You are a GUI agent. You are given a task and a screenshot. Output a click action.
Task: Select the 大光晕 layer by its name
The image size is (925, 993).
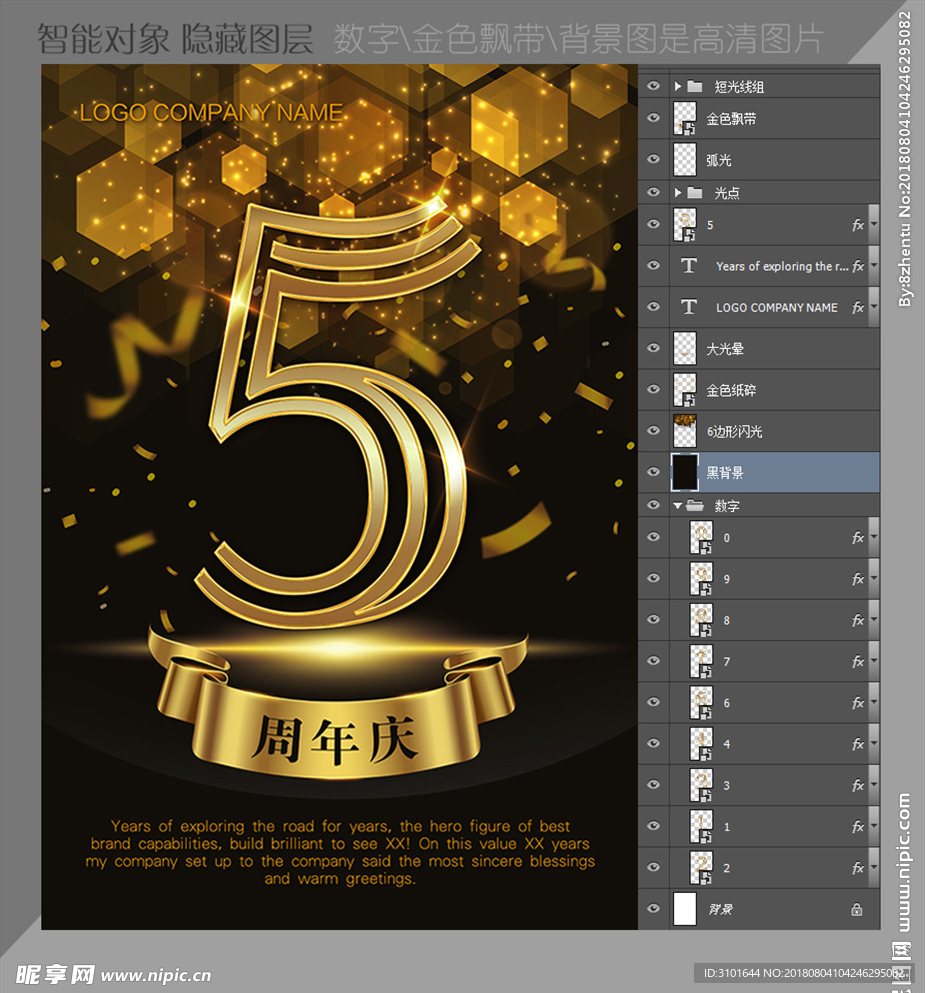click(x=725, y=349)
